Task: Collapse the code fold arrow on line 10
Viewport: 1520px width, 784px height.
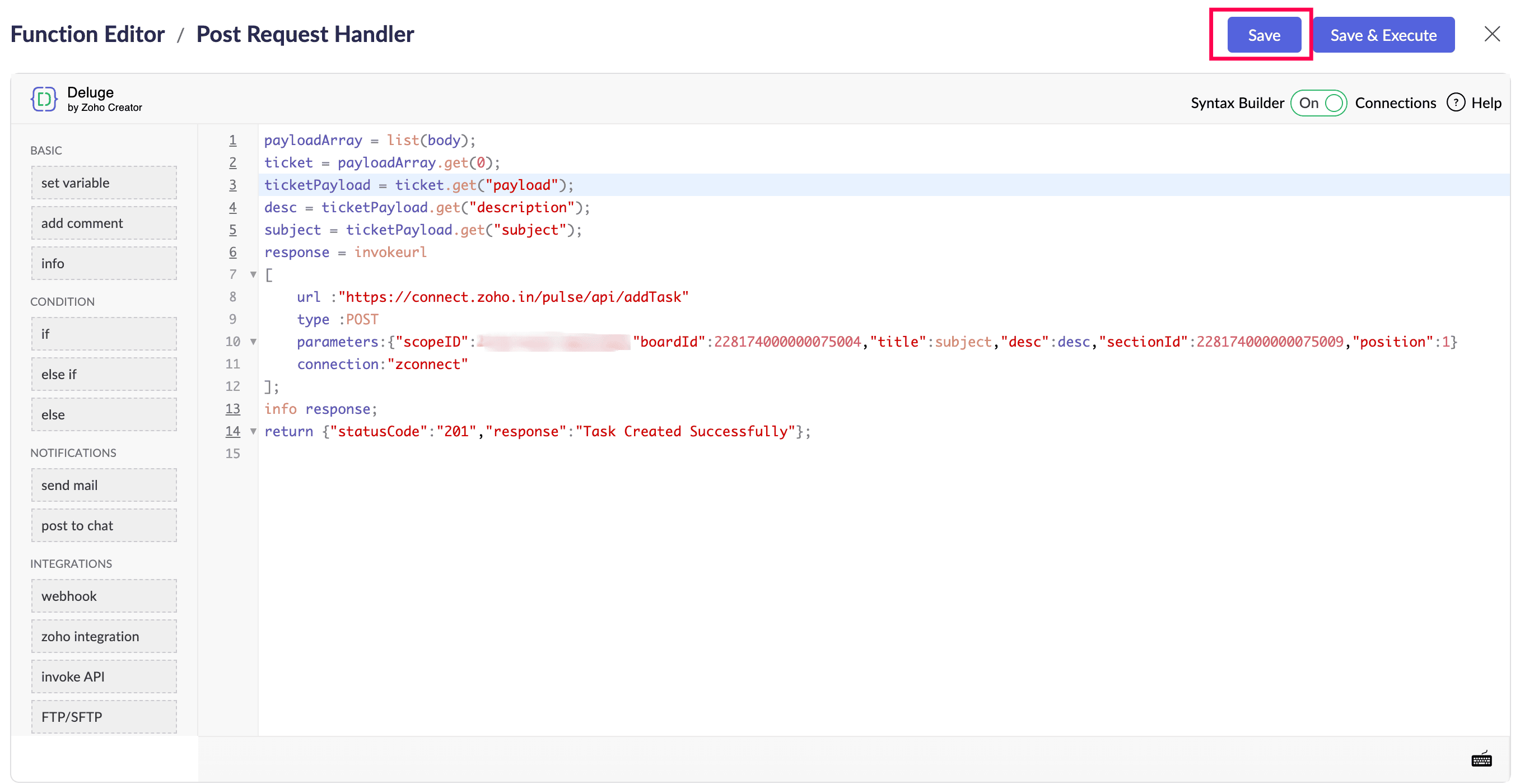Action: [253, 342]
